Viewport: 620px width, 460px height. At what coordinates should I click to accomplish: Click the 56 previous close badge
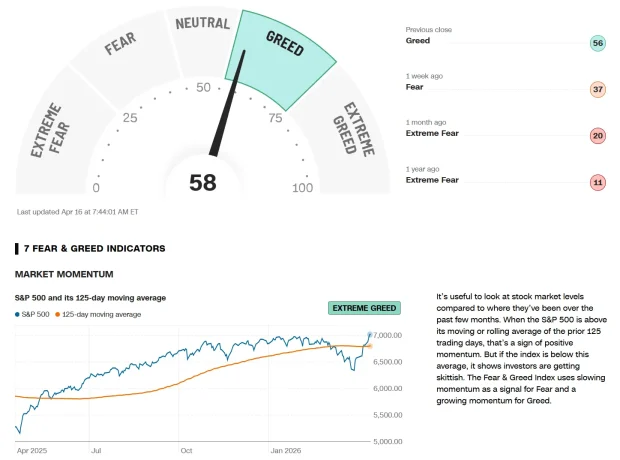[x=598, y=42]
